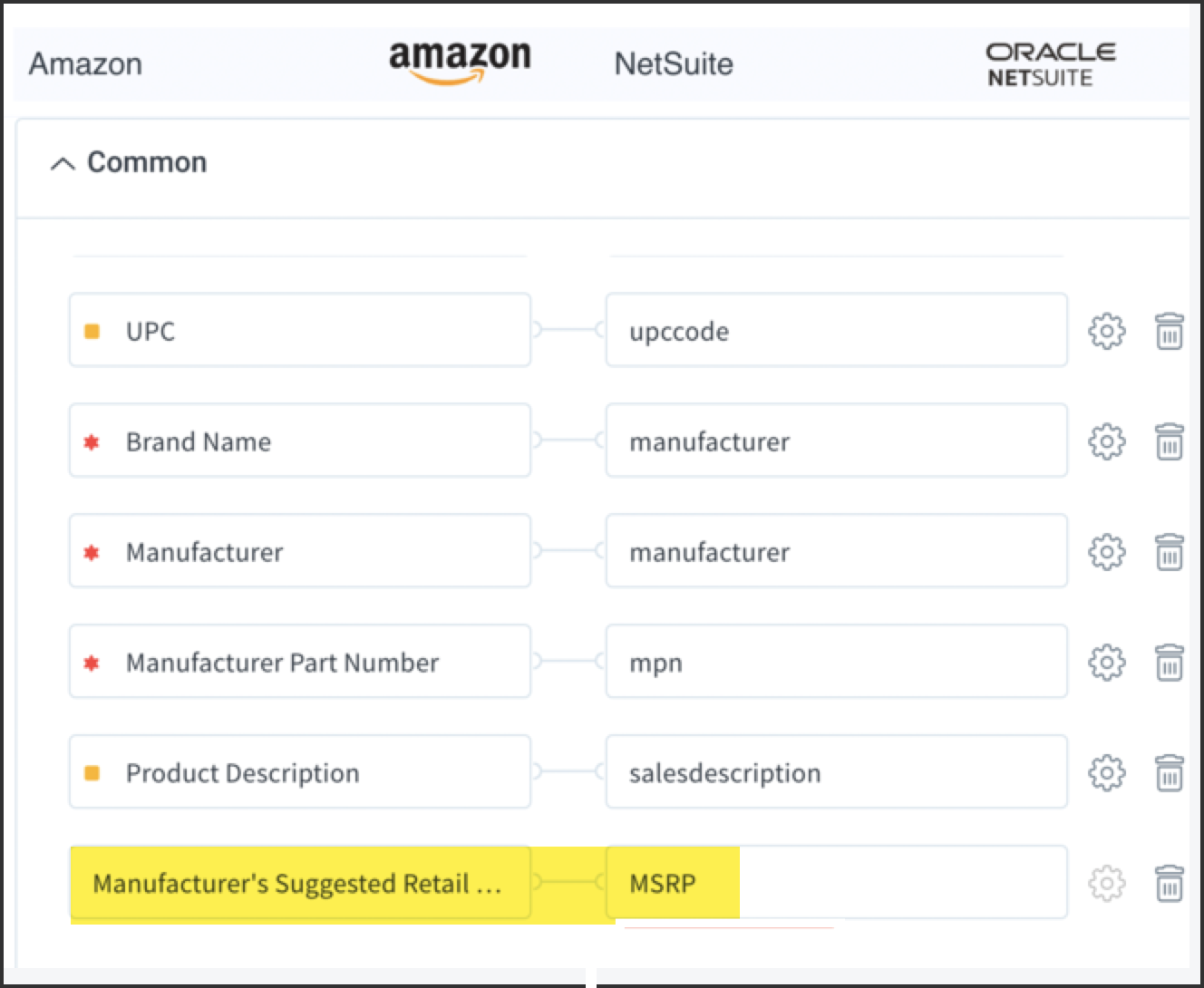Click the Amazon logo
Image resolution: width=1204 pixels, height=988 pixels.
pyautogui.click(x=460, y=63)
